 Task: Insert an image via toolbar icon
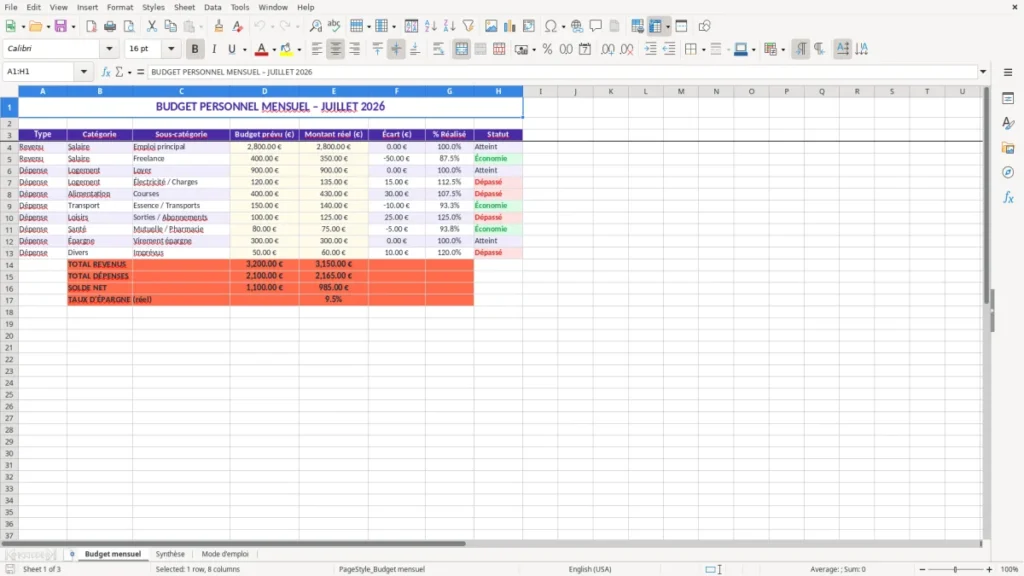[x=491, y=26]
